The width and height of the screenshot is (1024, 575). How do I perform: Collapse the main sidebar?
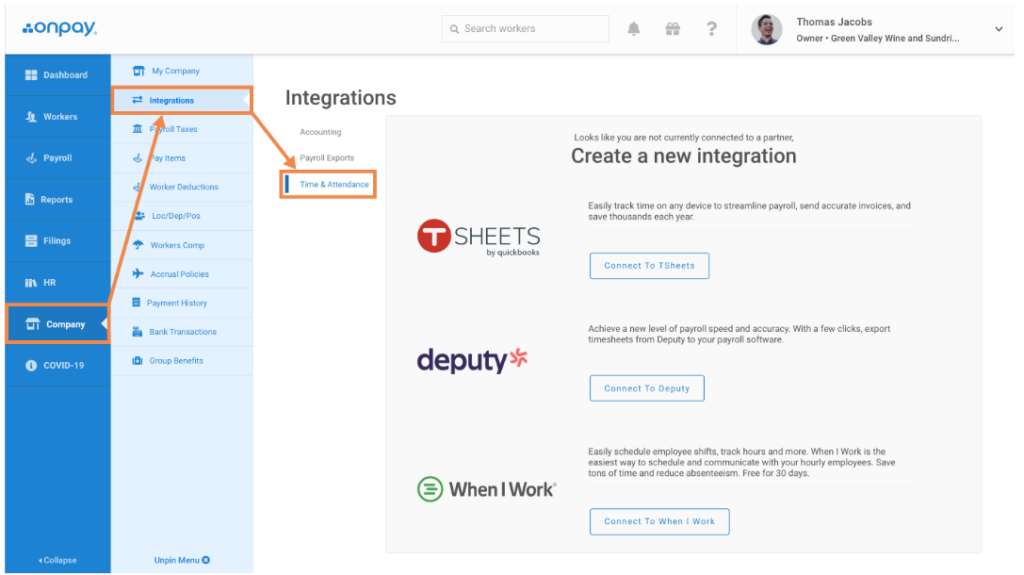click(57, 560)
